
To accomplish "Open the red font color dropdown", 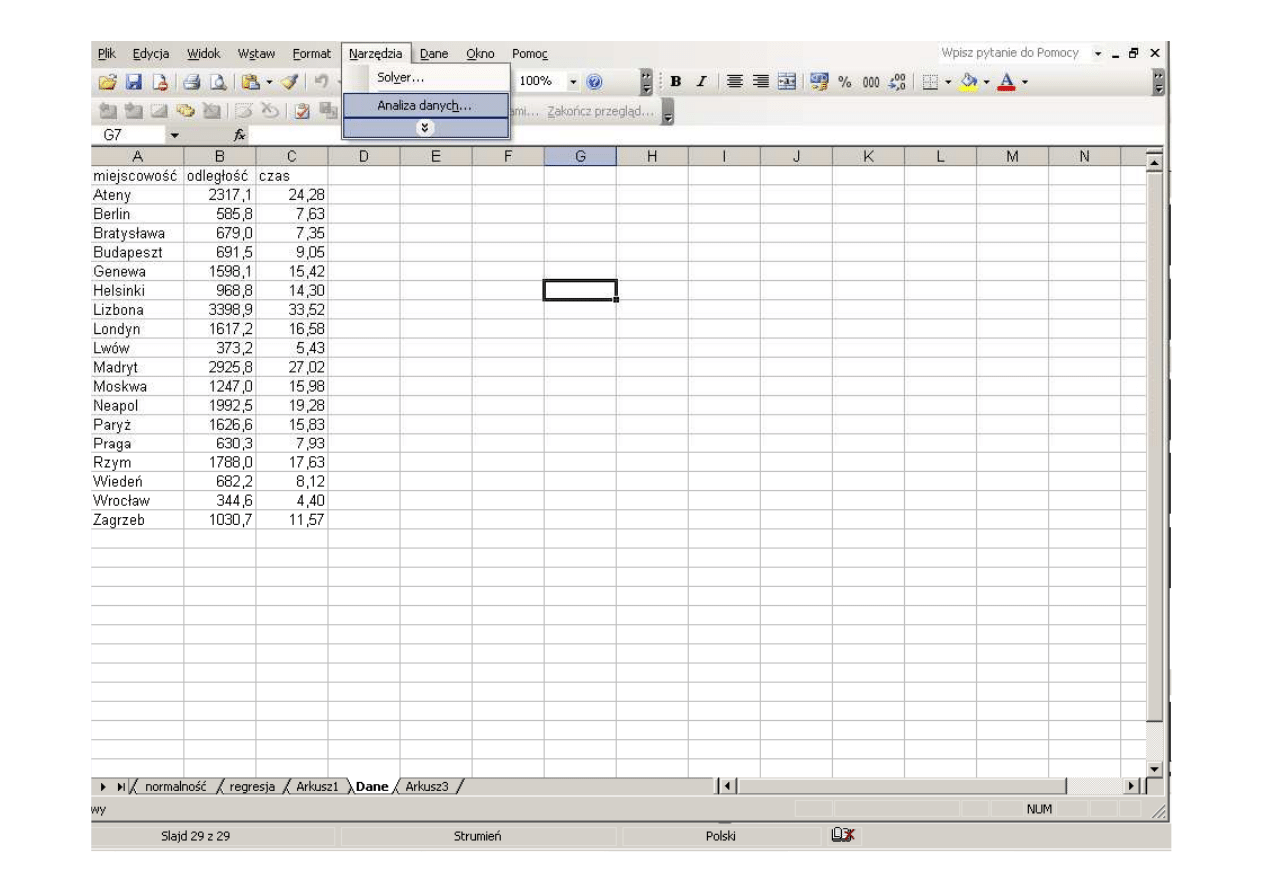I will point(1026,80).
